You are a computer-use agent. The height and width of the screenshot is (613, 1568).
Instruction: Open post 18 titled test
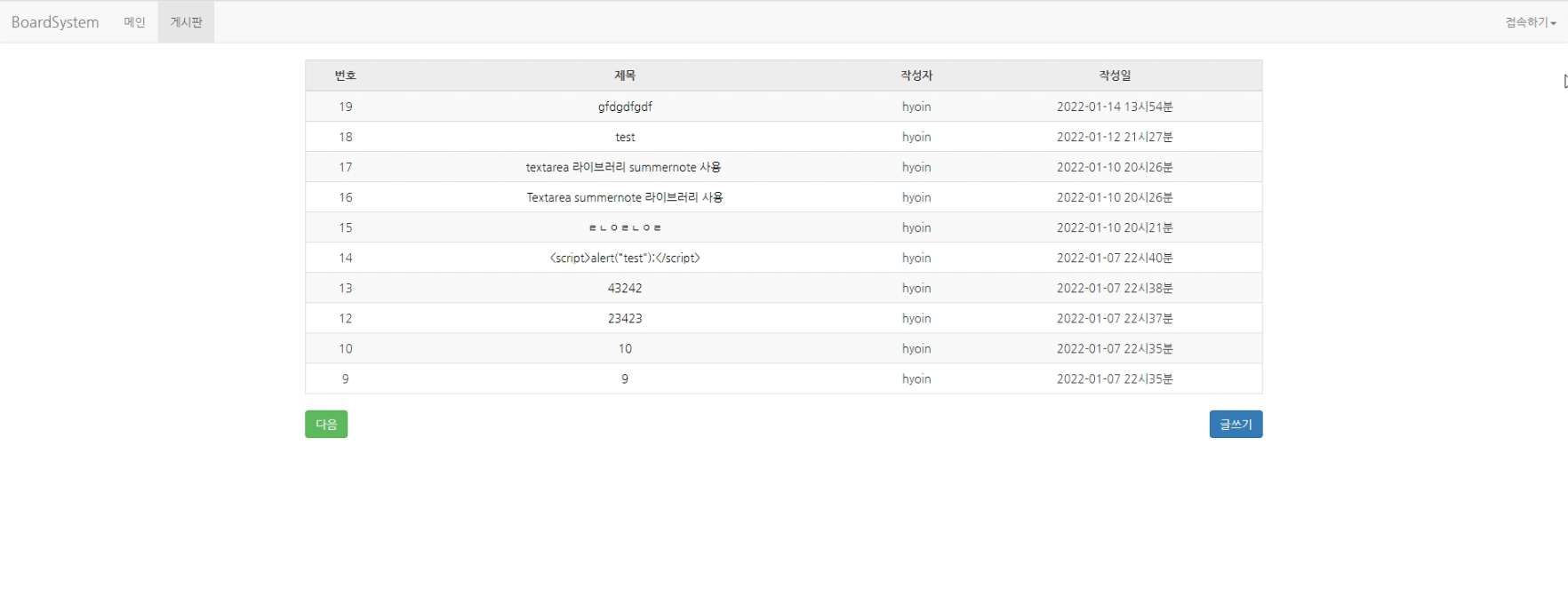click(625, 137)
